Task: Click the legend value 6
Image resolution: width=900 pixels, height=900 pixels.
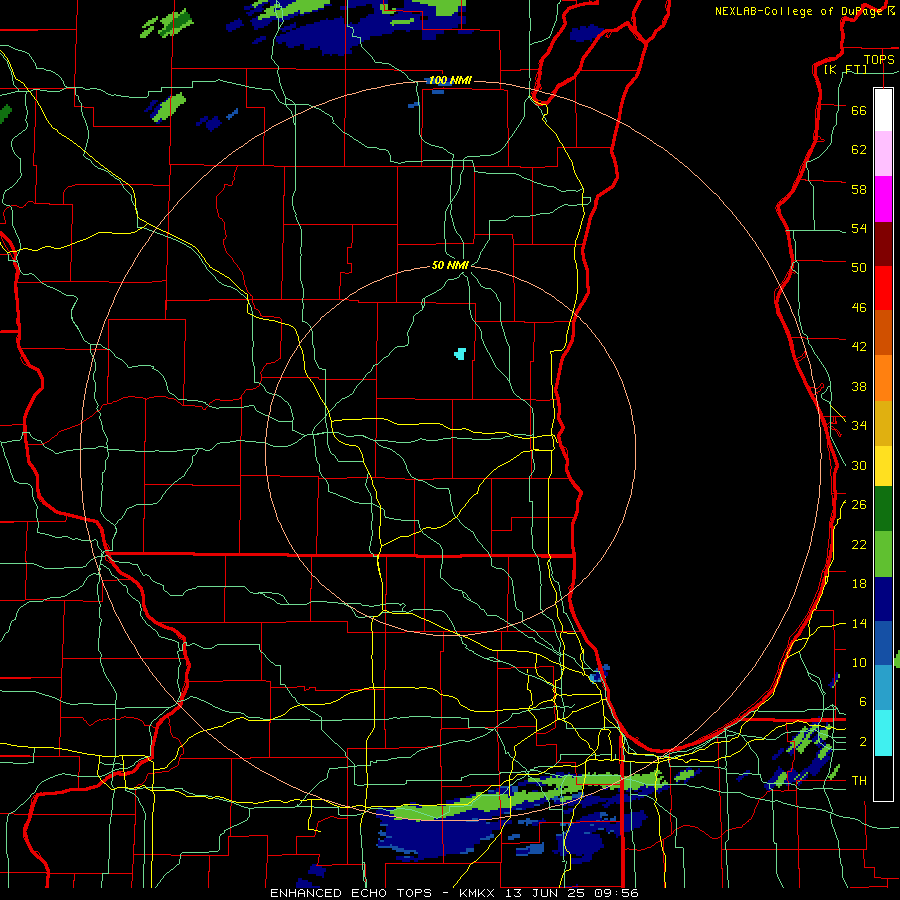Action: tap(862, 702)
